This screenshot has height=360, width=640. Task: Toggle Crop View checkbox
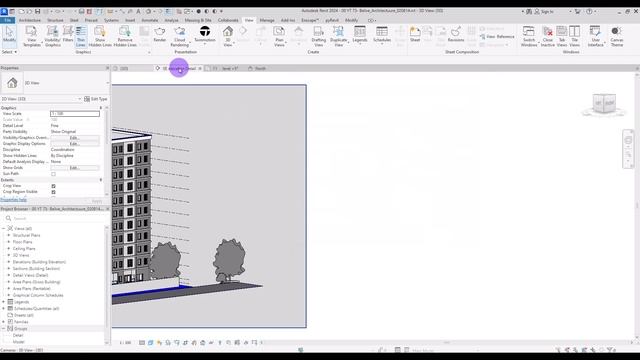click(53, 186)
